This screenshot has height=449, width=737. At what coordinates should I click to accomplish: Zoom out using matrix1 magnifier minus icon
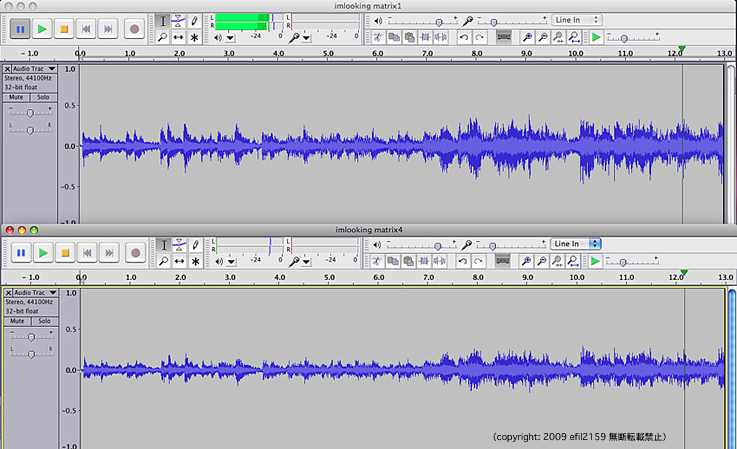click(x=543, y=37)
